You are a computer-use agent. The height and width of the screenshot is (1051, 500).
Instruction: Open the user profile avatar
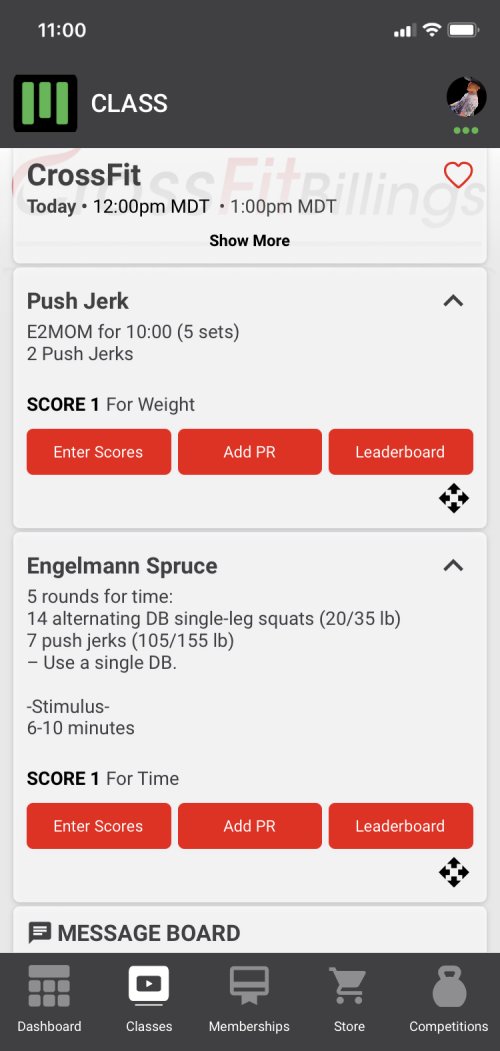[x=466, y=98]
